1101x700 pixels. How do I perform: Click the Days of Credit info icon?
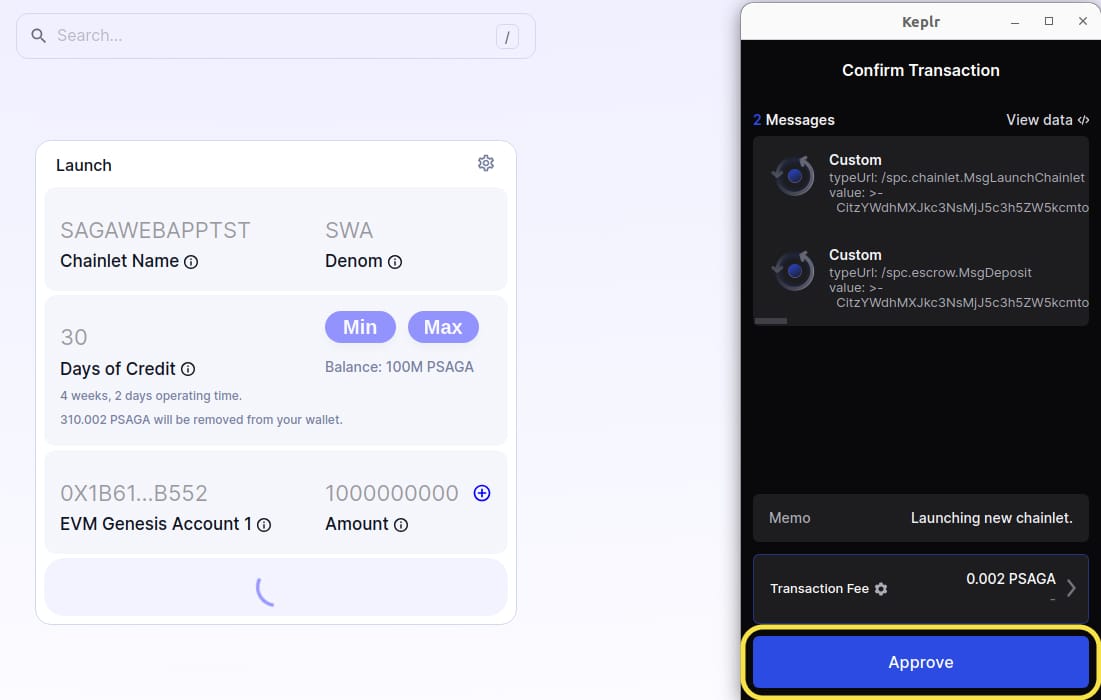tap(187, 369)
